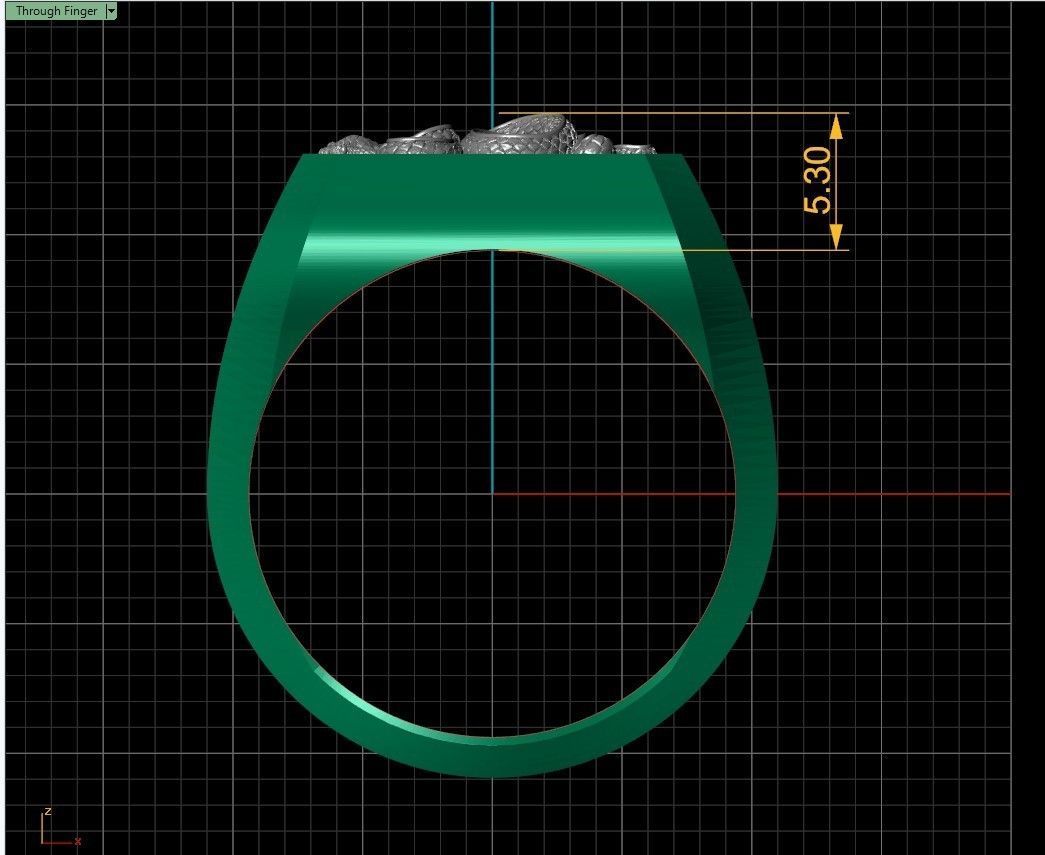
Task: Select the snake relief on ring top
Action: (488, 135)
